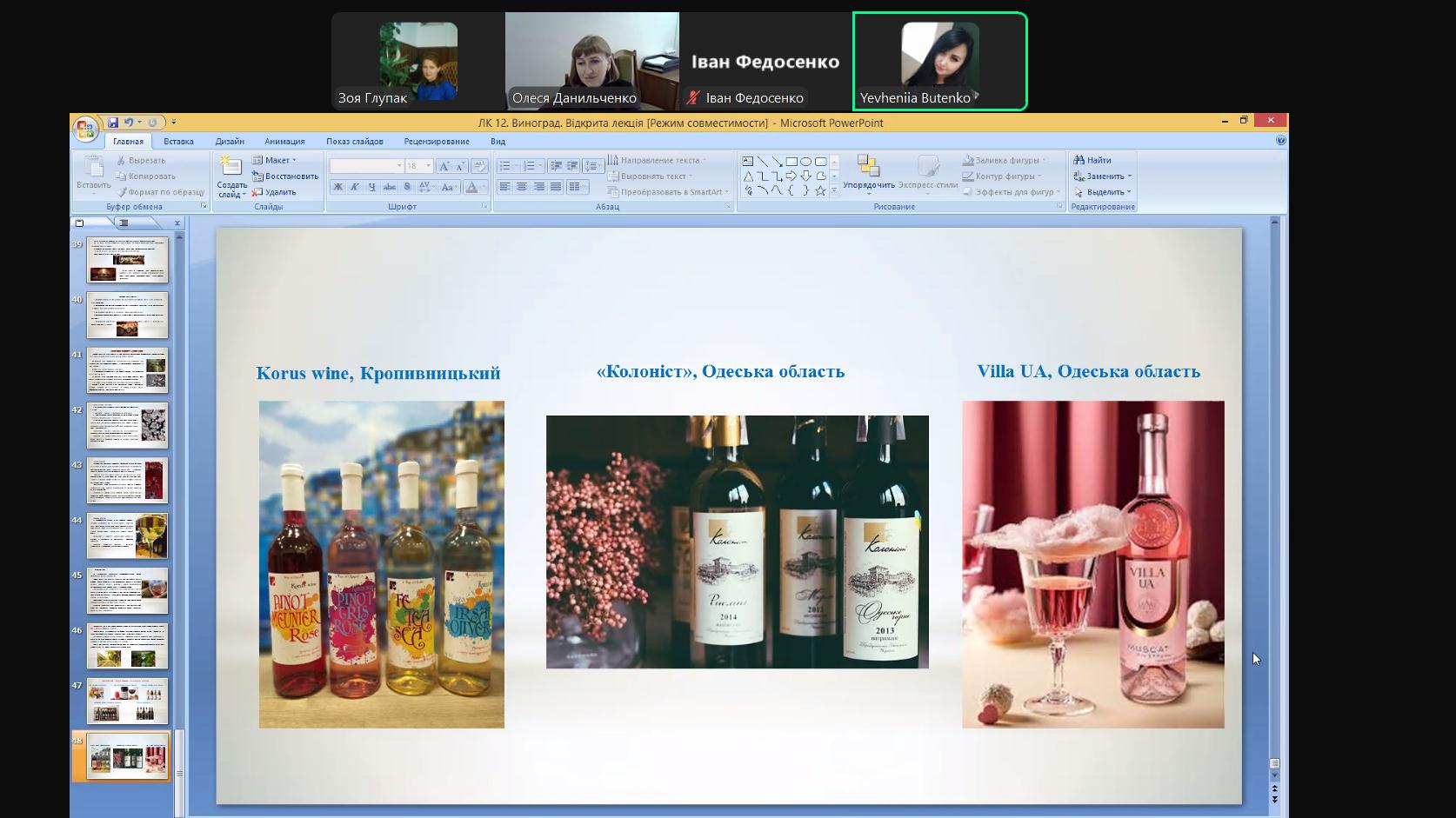Viewport: 1456px width, 818px height.
Task: Open the Выделить selection dropdown
Action: (1102, 192)
